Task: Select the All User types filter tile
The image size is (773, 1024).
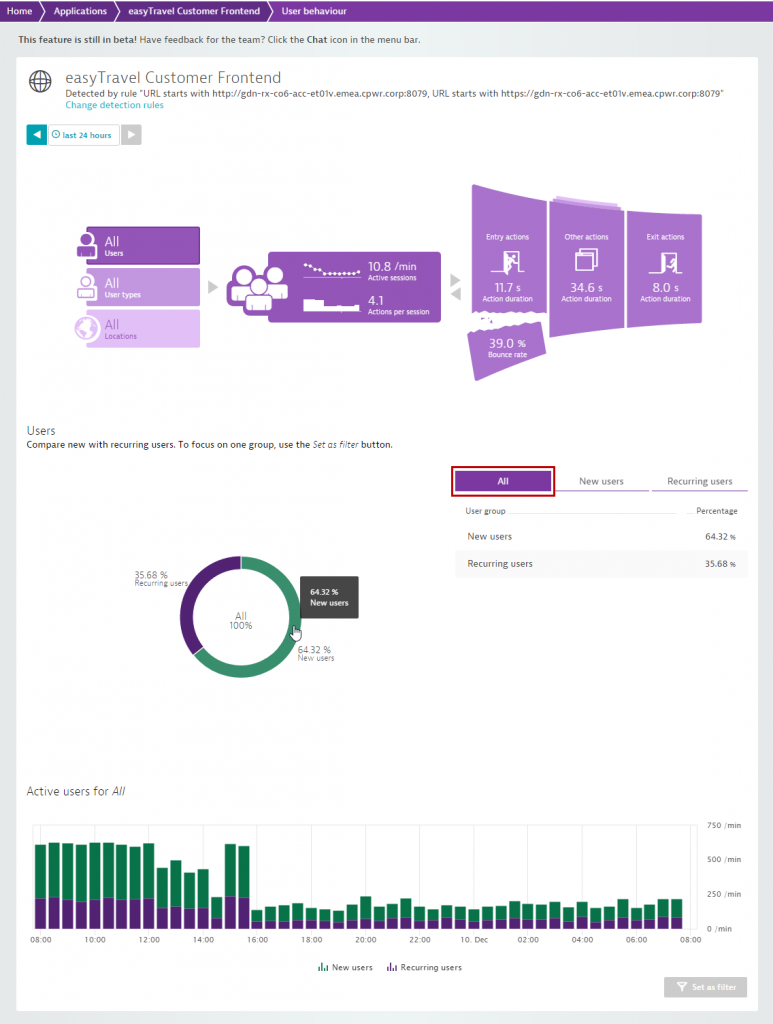Action: pyautogui.click(x=142, y=287)
